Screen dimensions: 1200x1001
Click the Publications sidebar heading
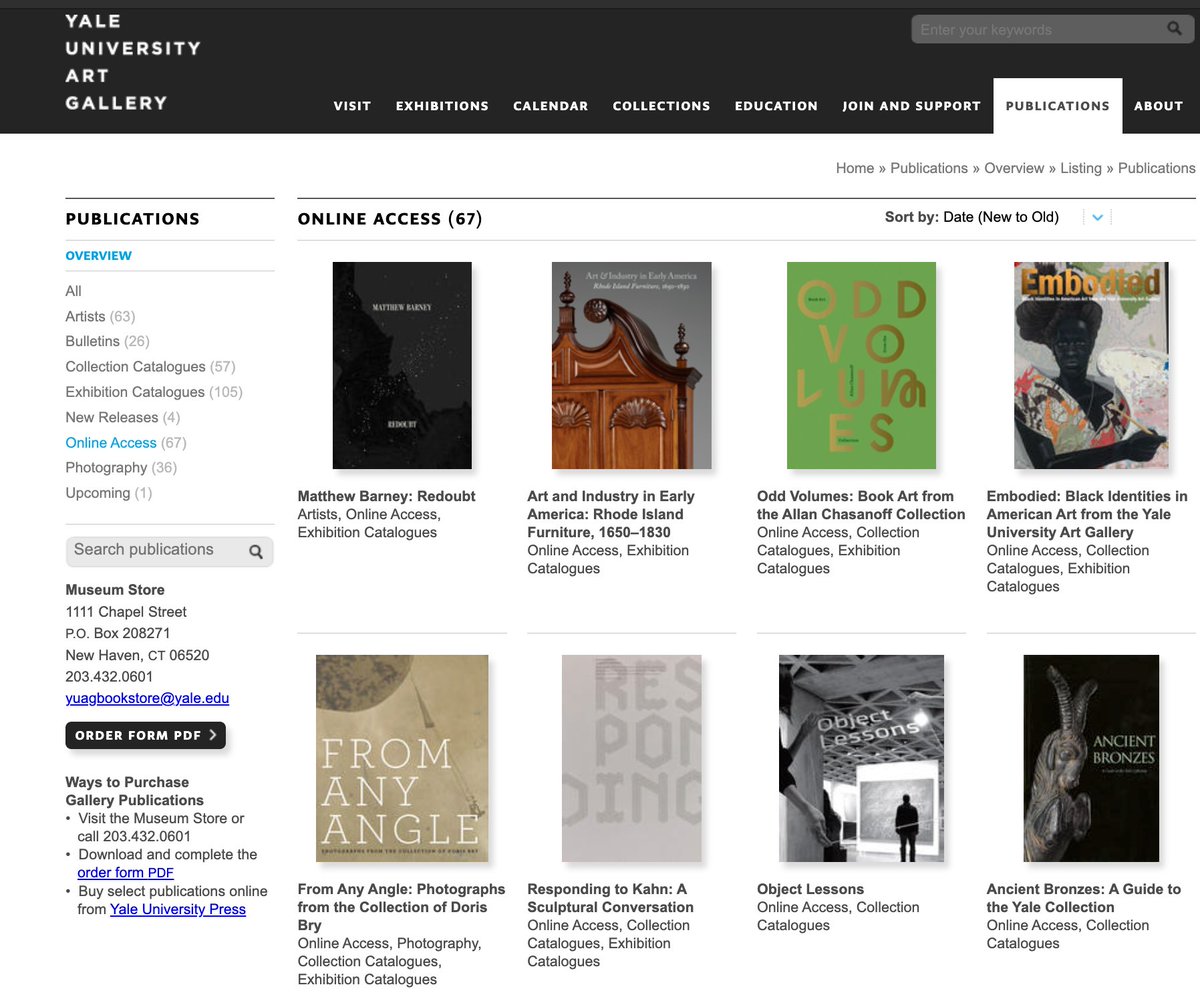[133, 219]
